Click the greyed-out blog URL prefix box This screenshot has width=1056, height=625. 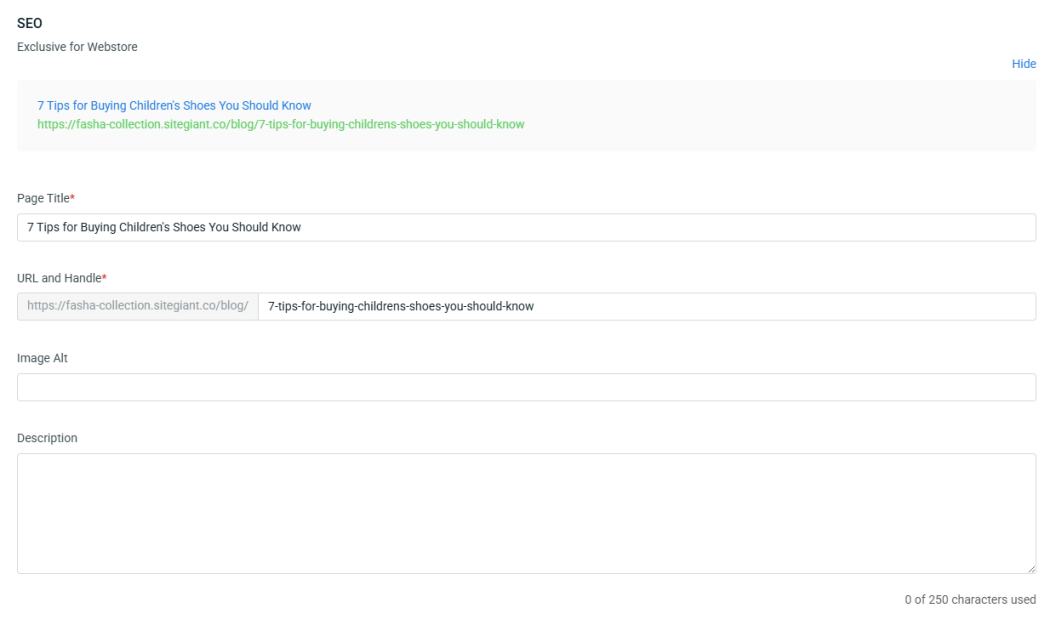[x=137, y=306]
